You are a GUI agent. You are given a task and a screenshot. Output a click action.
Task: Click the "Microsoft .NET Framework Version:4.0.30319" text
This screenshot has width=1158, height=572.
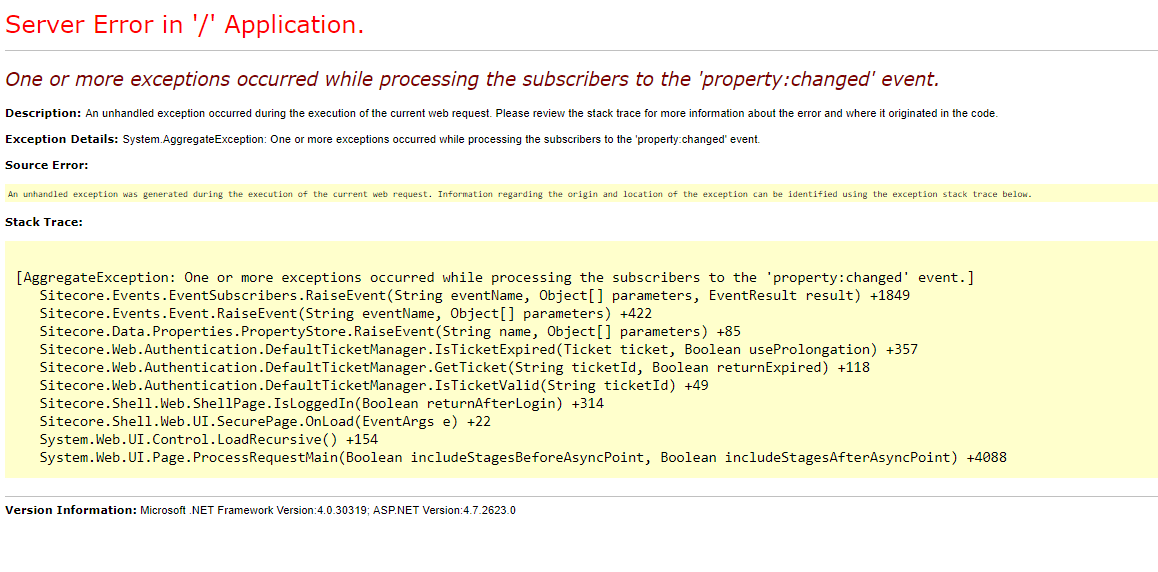[x=254, y=510]
